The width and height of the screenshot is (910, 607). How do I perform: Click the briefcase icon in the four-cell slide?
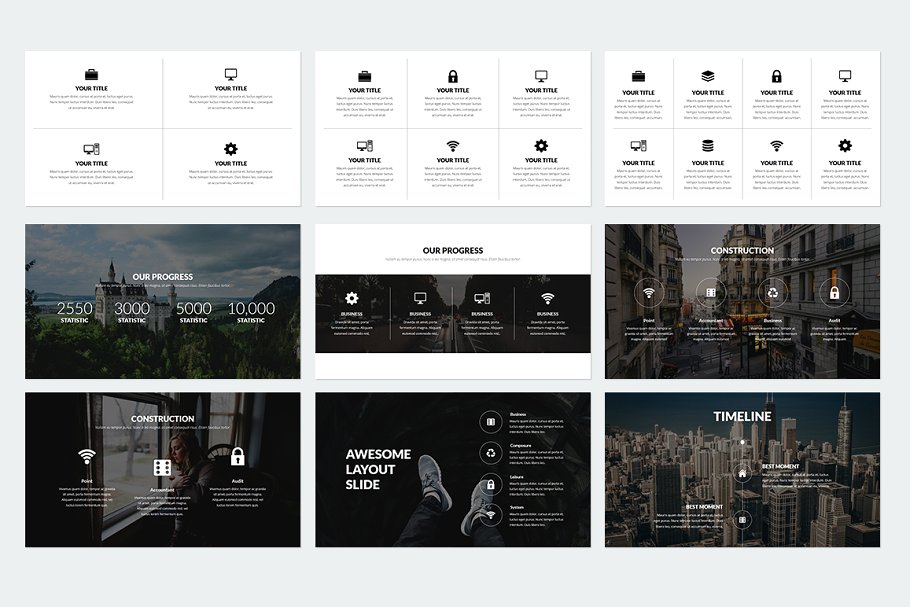91,74
